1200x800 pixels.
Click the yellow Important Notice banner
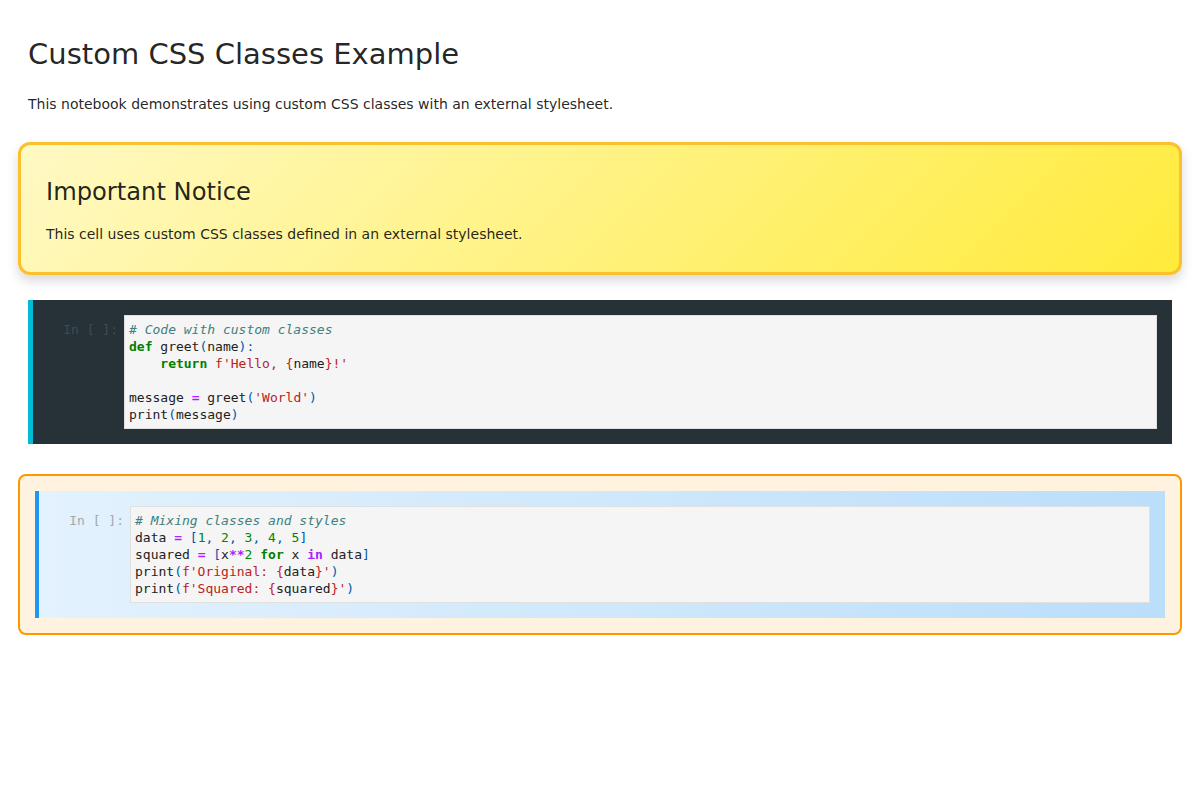[x=600, y=207]
